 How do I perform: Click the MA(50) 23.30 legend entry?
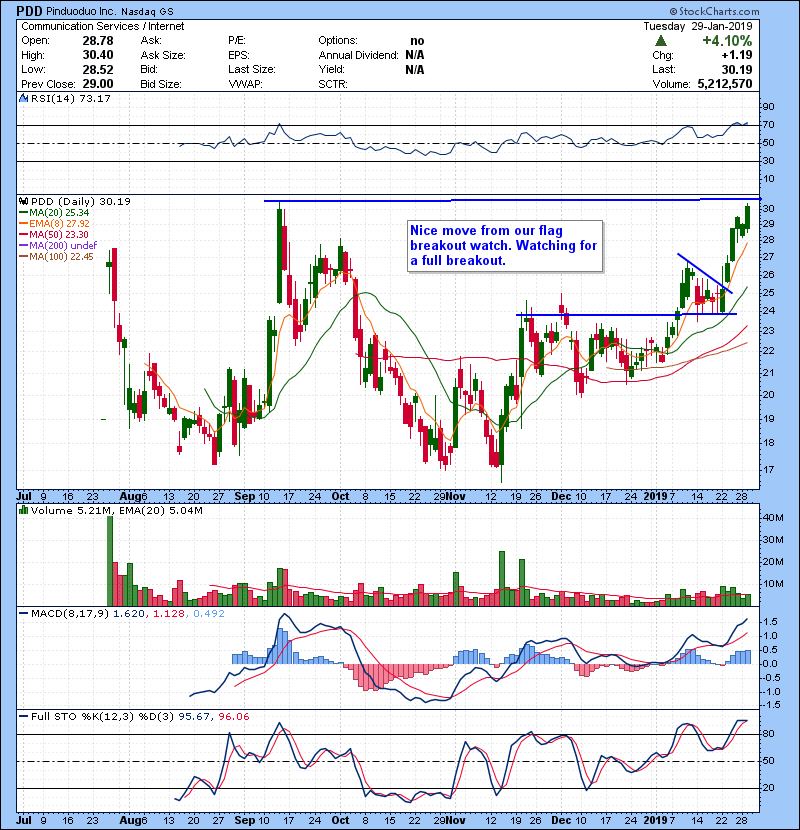coord(59,234)
